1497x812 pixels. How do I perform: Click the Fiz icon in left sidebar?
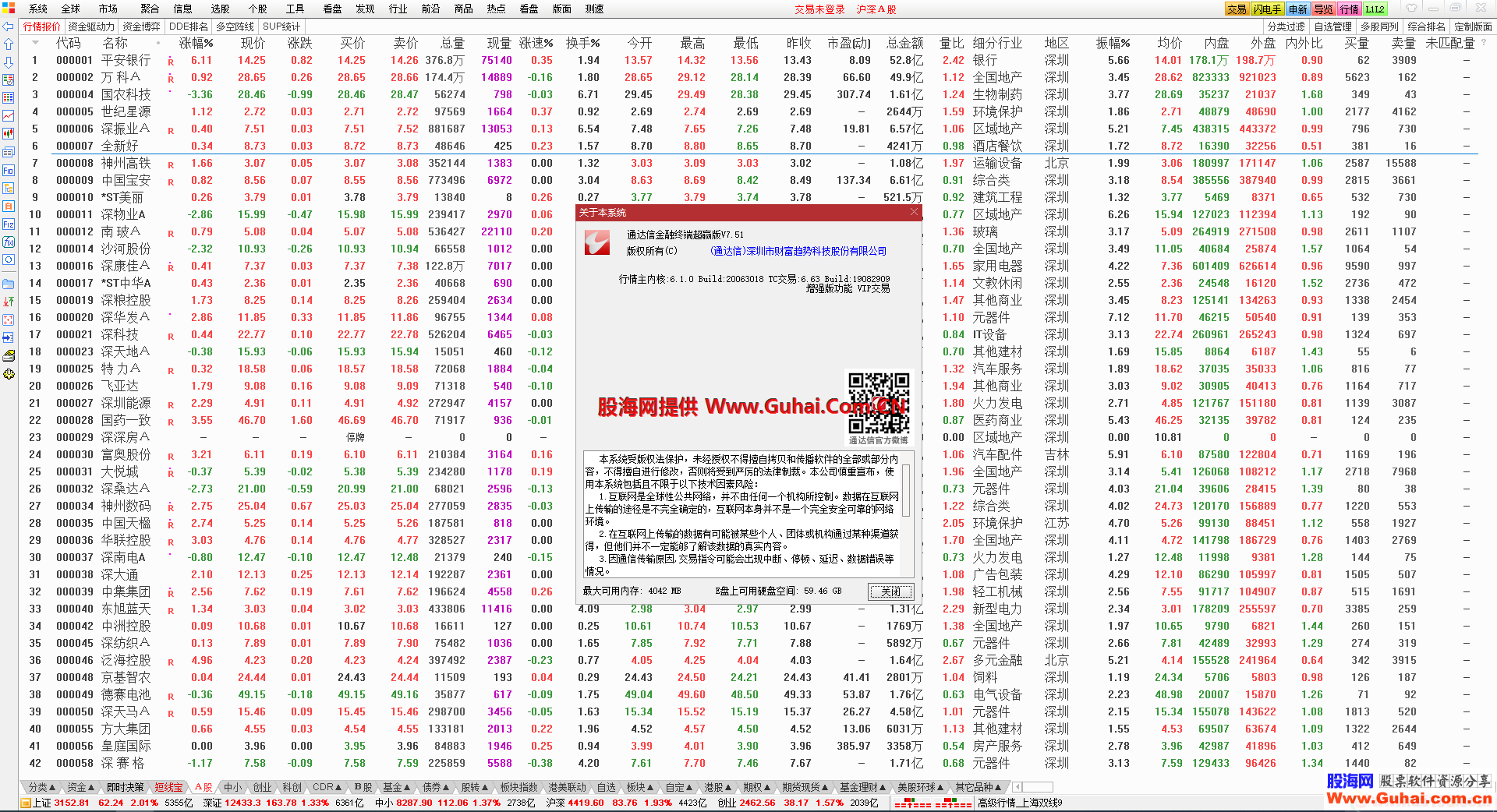pyautogui.click(x=9, y=224)
